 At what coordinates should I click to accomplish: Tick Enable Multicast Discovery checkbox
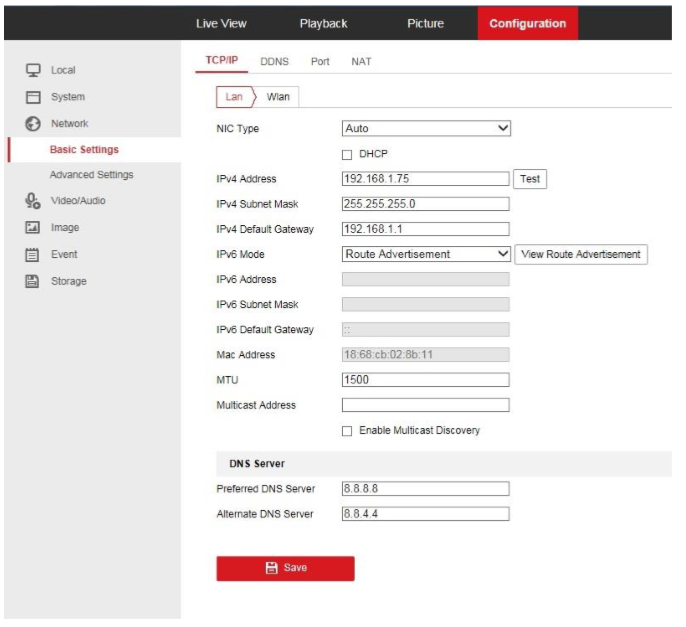tap(347, 431)
